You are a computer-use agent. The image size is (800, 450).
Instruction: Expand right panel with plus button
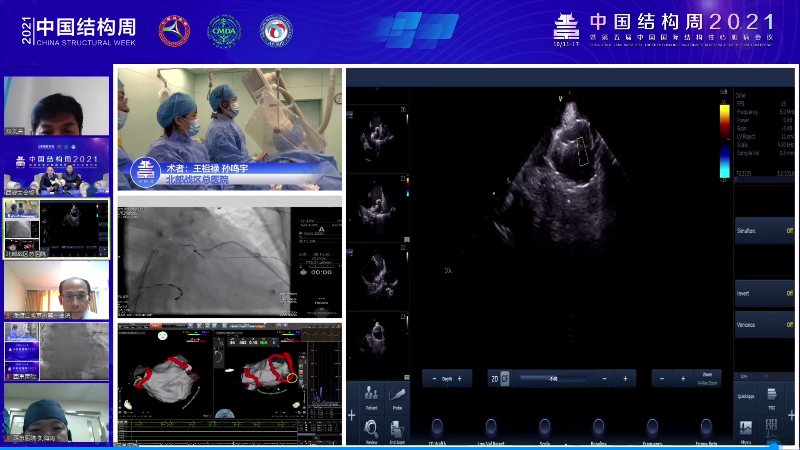(x=794, y=414)
